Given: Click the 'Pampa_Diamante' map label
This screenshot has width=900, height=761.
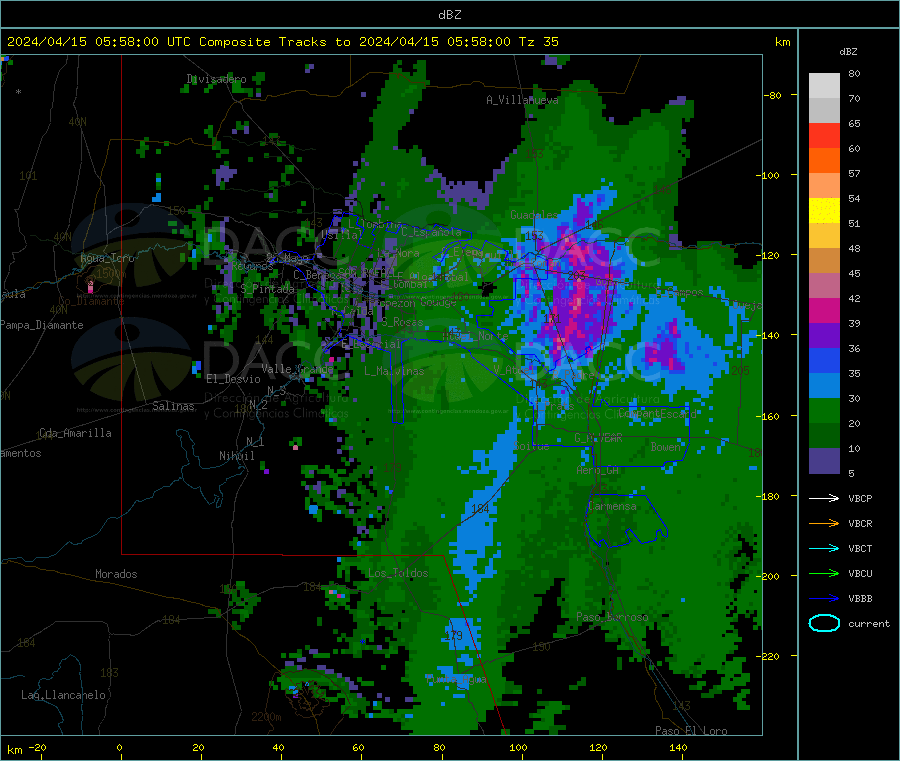Looking at the screenshot, I should (41, 325).
